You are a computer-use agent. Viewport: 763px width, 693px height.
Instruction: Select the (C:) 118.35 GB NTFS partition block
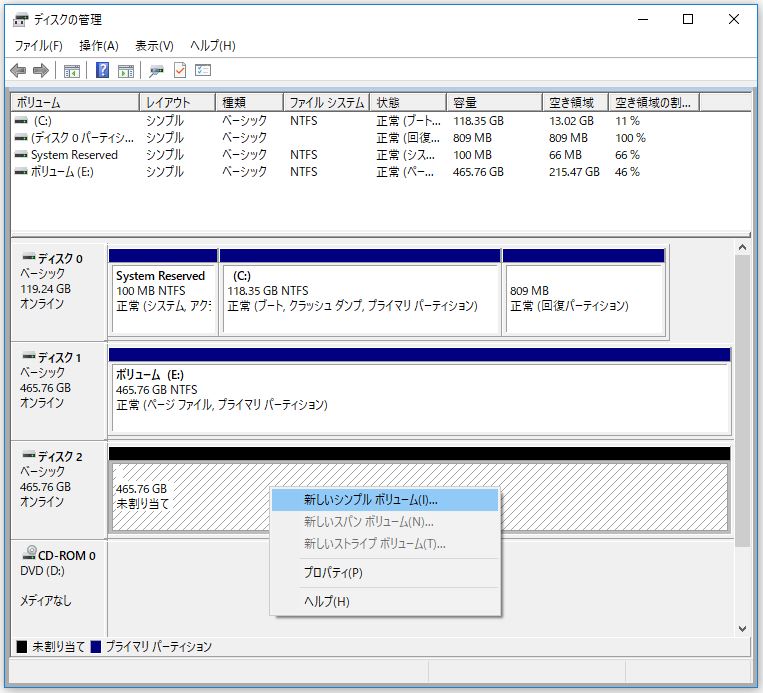click(361, 292)
